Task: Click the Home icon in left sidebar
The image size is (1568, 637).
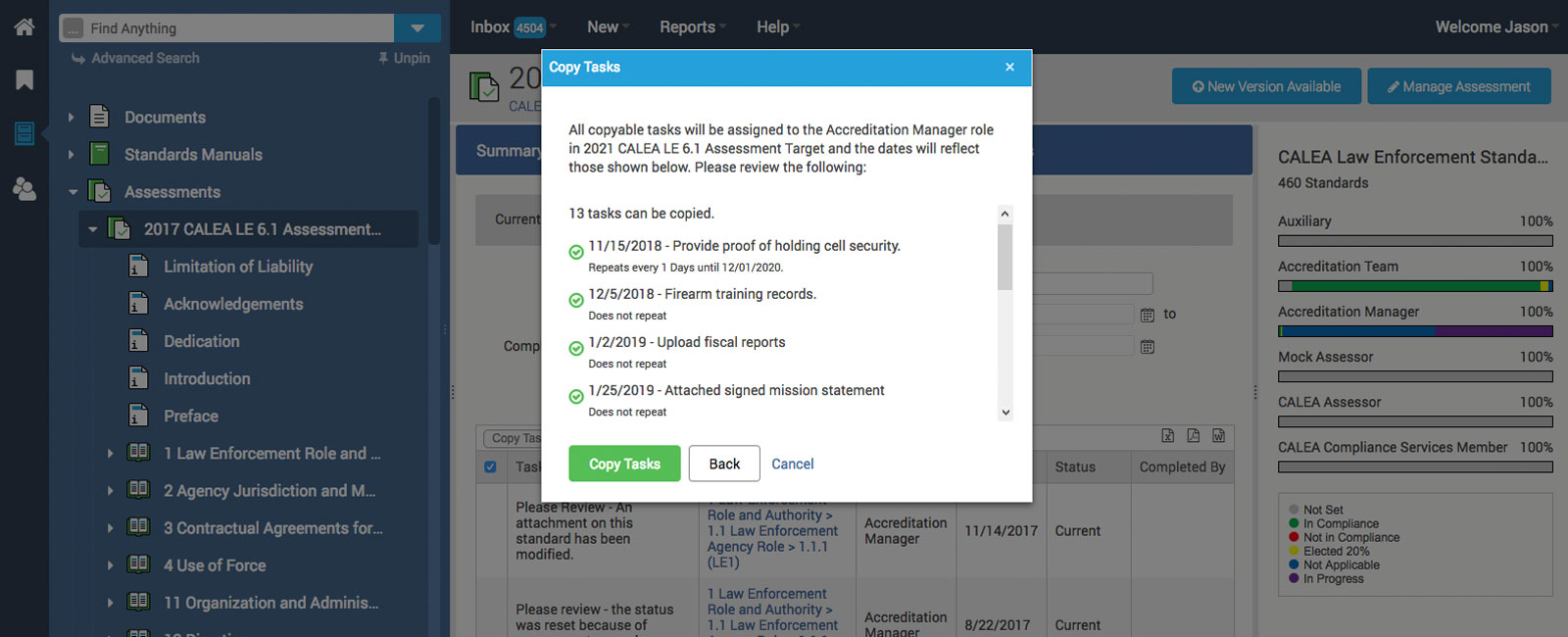Action: (24, 27)
